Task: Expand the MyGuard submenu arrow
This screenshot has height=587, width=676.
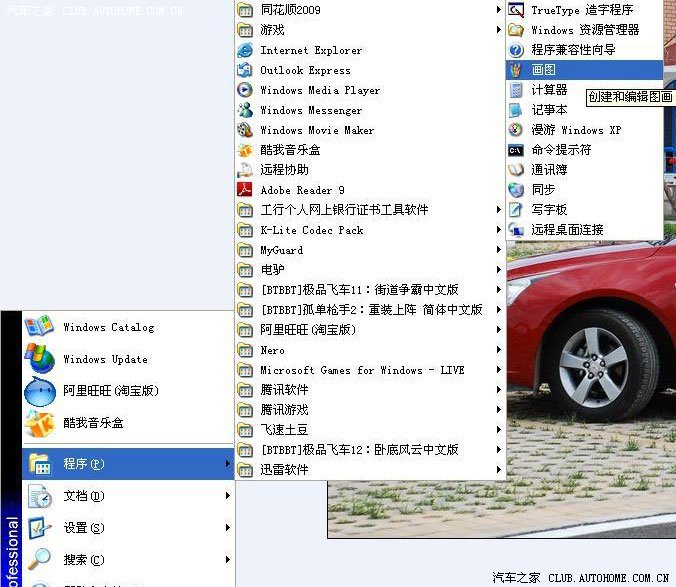Action: 498,250
